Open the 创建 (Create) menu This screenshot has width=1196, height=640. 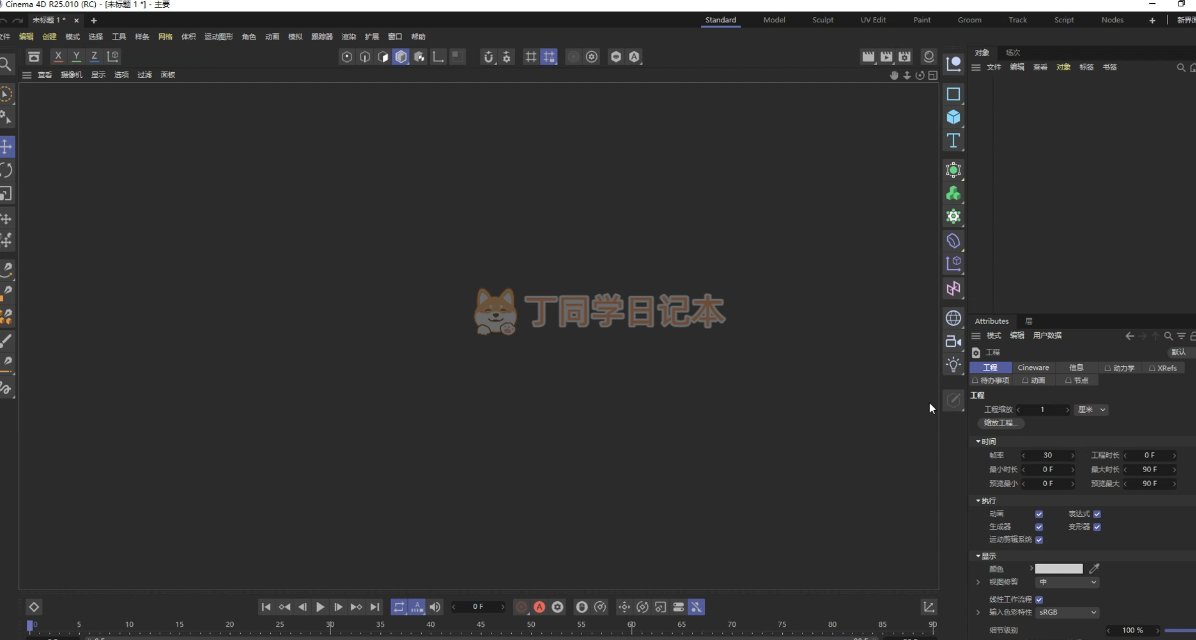pos(49,37)
